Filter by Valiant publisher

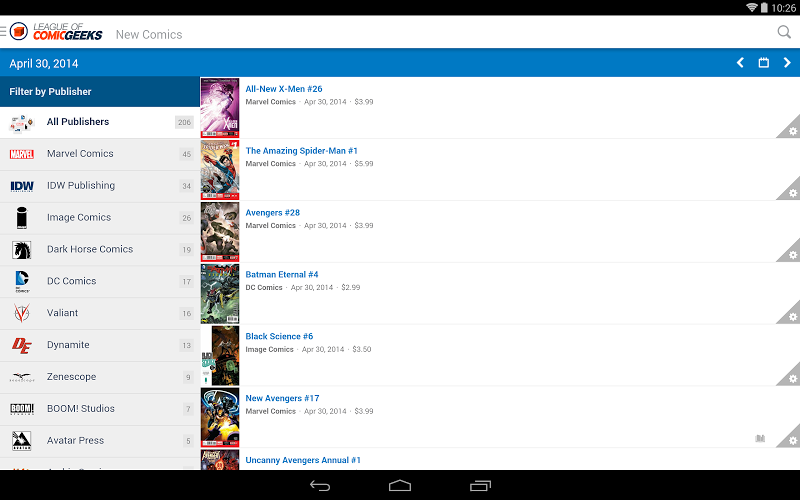(x=100, y=314)
